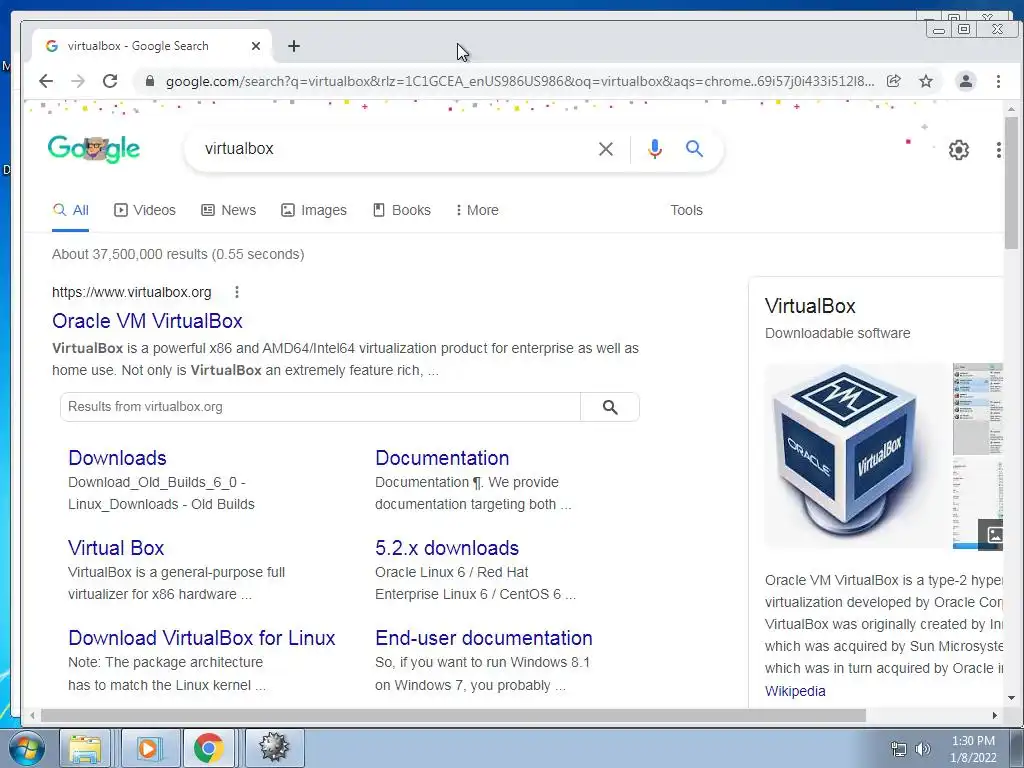
Task: Open the Google apps dots icon
Action: pos(999,150)
